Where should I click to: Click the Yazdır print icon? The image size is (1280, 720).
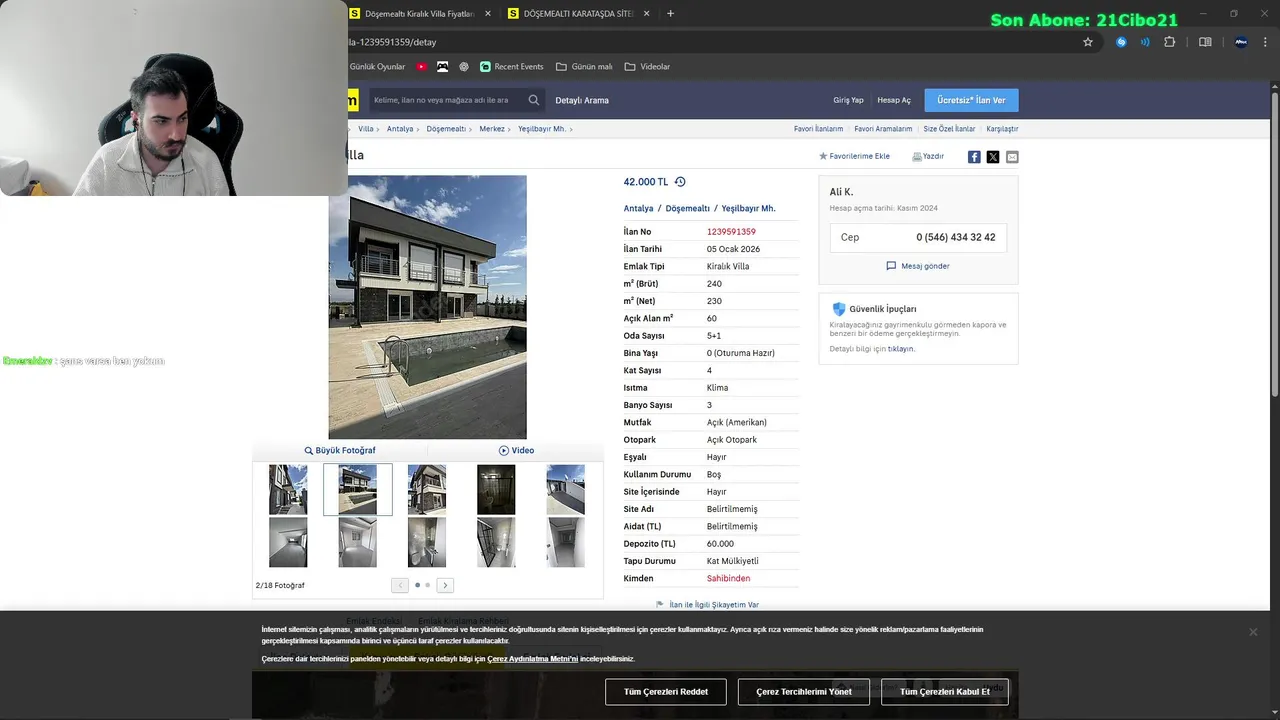pos(928,156)
